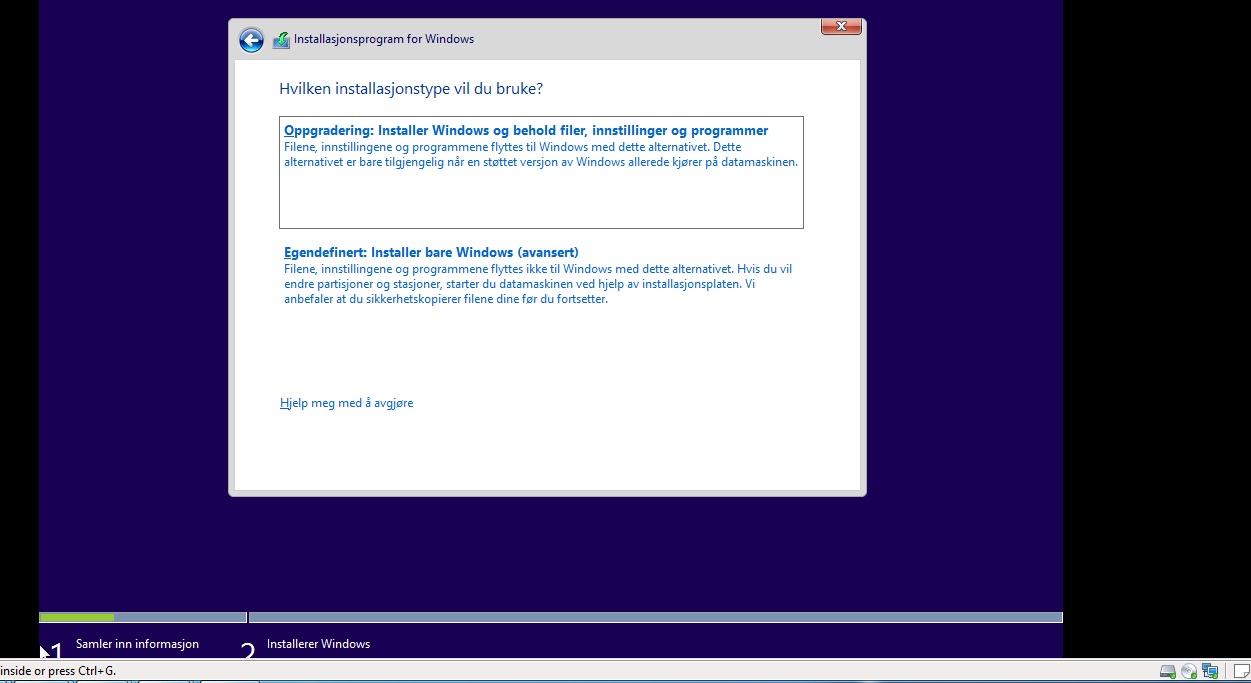Click the 'Installerer Windows' step label
The width and height of the screenshot is (1251, 683).
coord(318,644)
